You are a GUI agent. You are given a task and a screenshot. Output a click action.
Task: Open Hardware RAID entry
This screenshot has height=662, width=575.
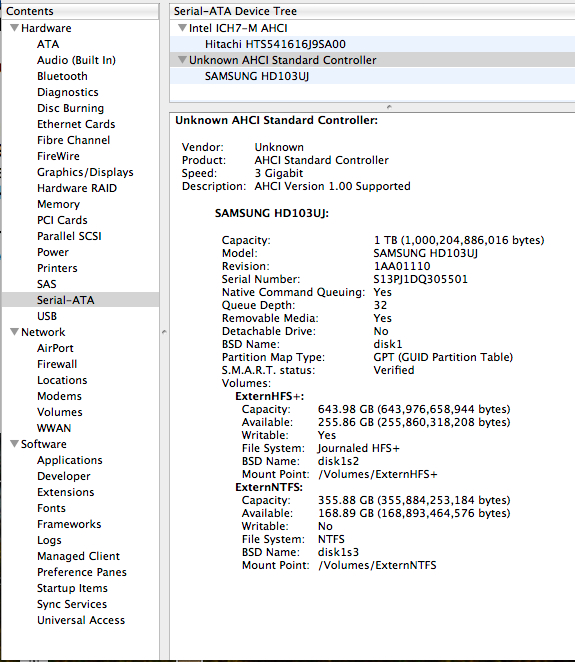[x=77, y=188]
